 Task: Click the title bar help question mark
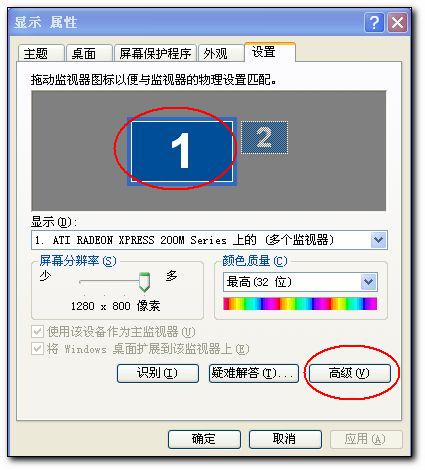[x=374, y=23]
